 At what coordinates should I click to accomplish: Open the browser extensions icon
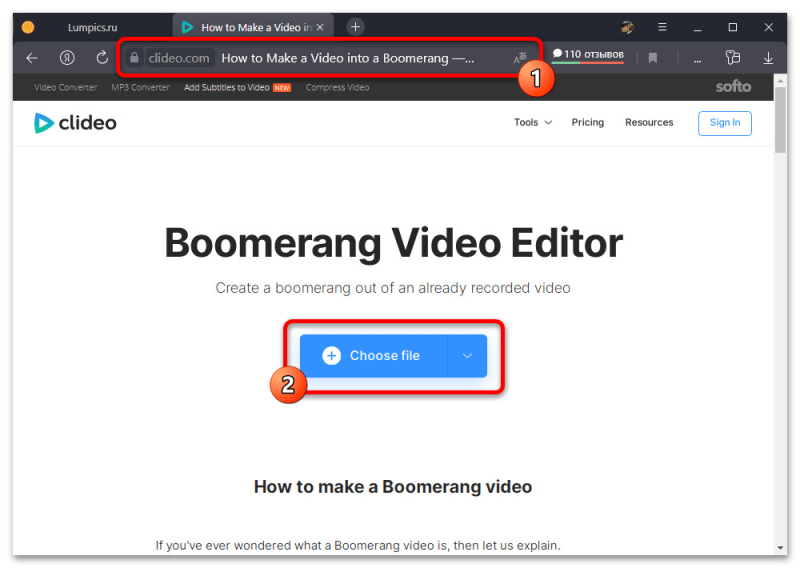pyautogui.click(x=733, y=58)
